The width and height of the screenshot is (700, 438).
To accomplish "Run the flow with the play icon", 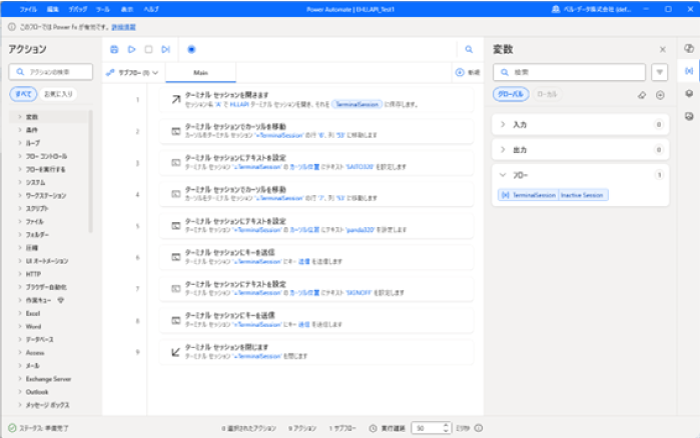I will pos(131,49).
